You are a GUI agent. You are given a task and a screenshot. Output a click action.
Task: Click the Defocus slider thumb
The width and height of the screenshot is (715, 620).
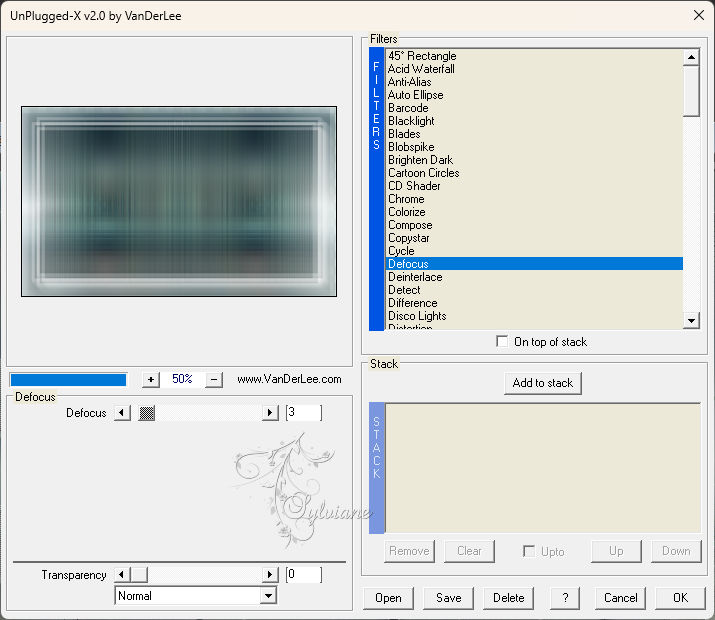[146, 413]
